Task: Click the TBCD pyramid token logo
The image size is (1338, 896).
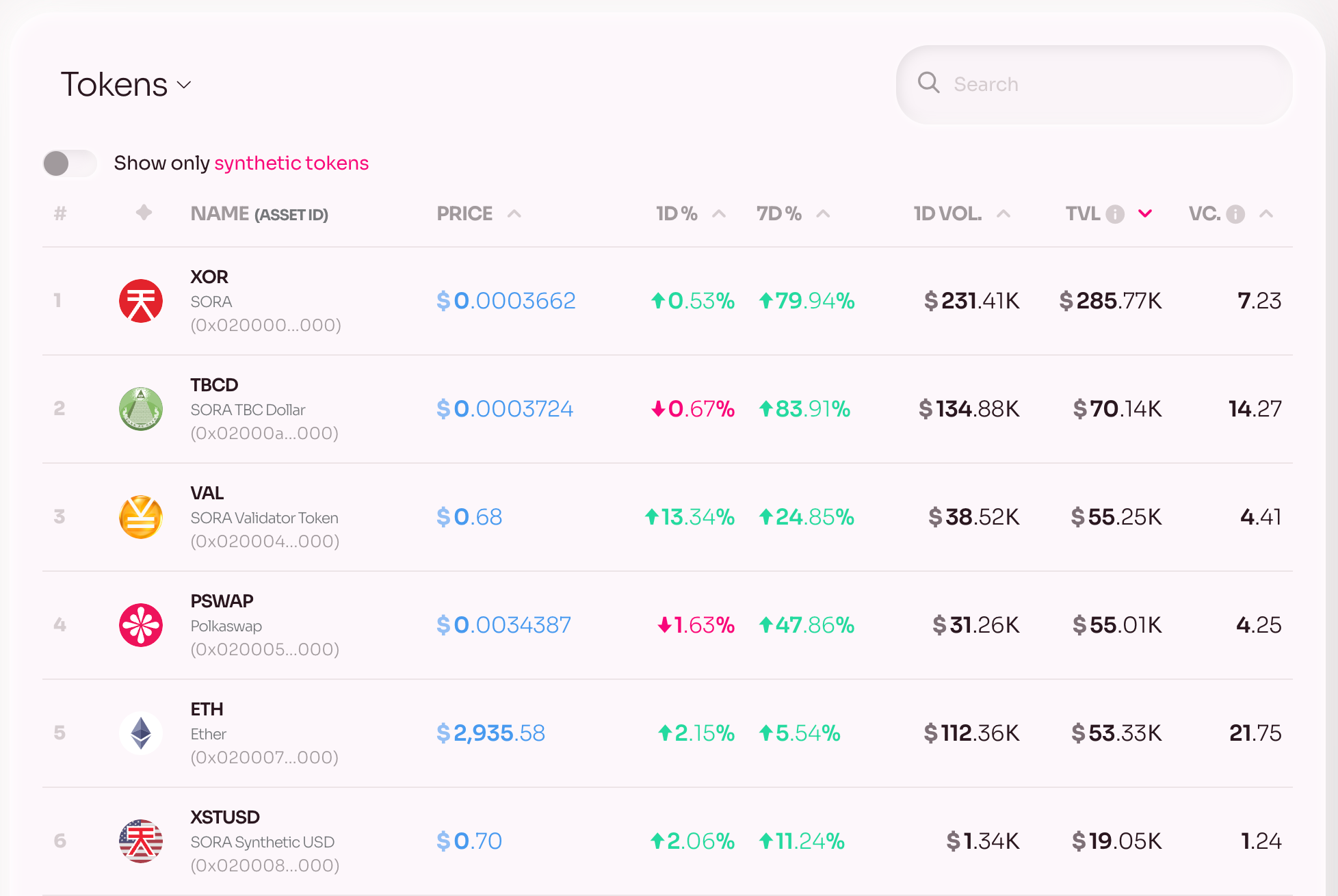Action: 141,409
